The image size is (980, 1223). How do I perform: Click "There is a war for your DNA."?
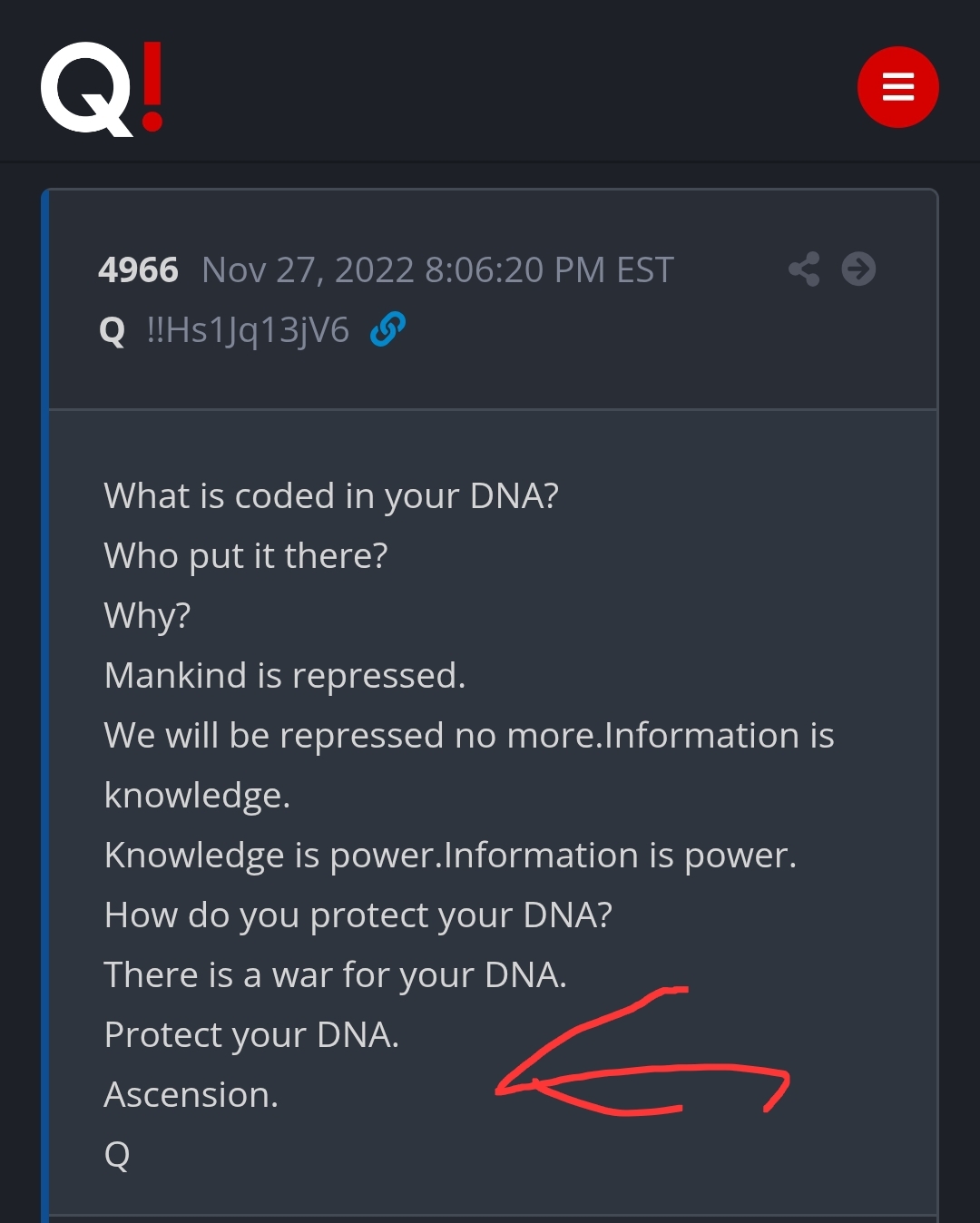pyautogui.click(x=336, y=974)
